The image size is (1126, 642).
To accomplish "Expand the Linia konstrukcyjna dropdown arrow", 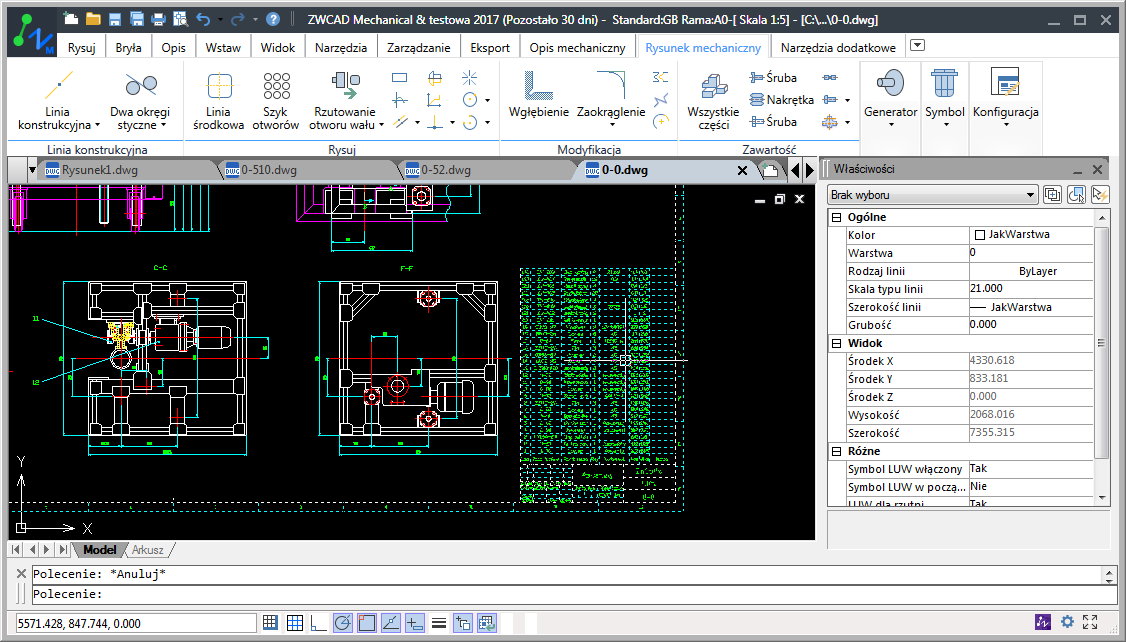I will coord(97,125).
